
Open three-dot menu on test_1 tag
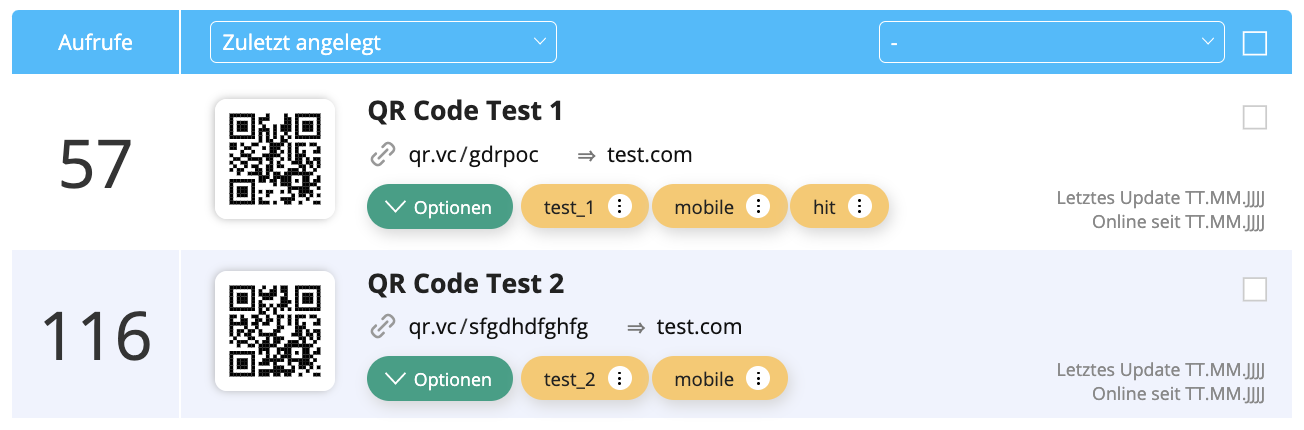620,207
